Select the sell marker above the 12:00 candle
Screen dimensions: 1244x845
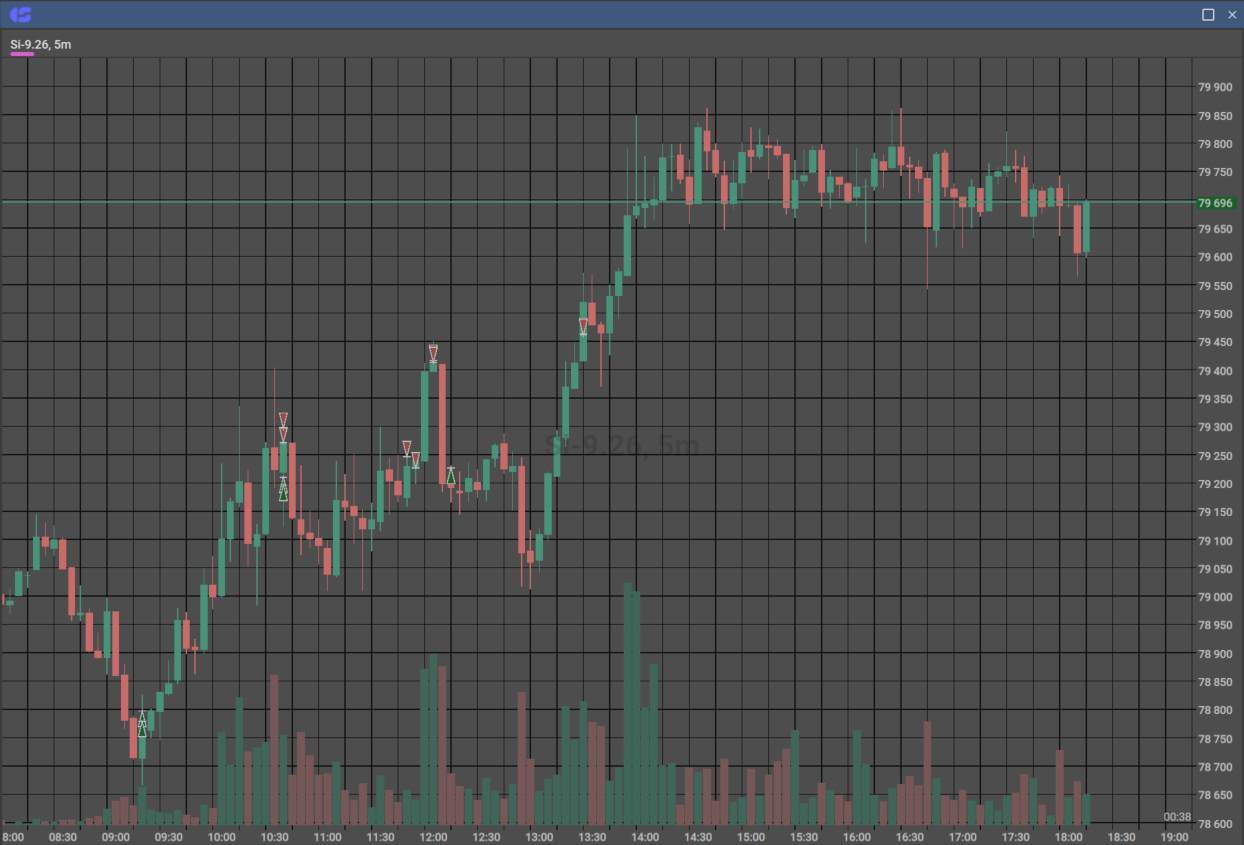coord(433,352)
